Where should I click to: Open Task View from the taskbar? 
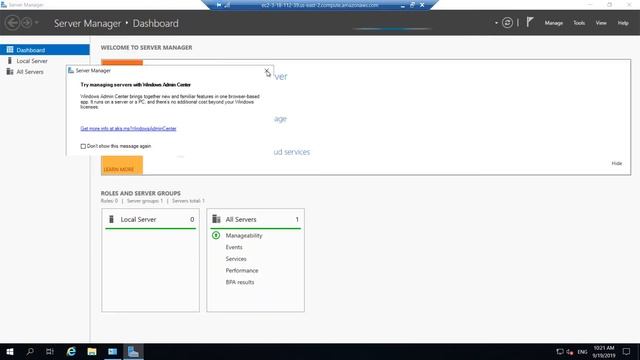[x=50, y=351]
